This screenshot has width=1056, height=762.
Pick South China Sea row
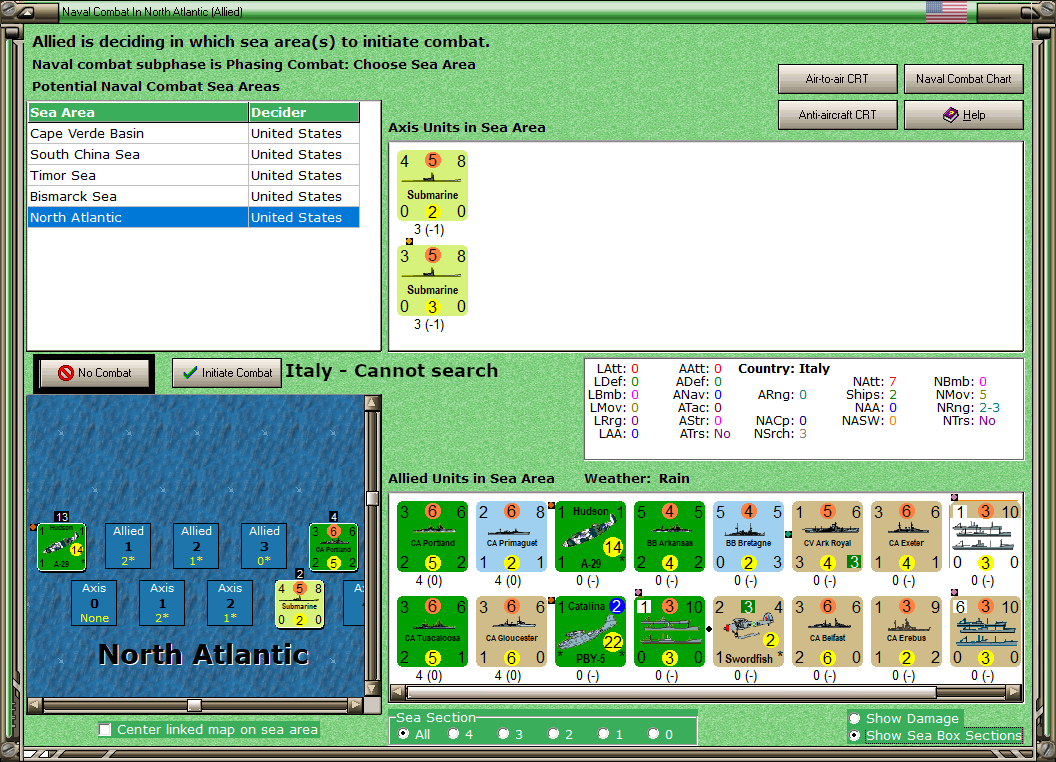[193, 154]
